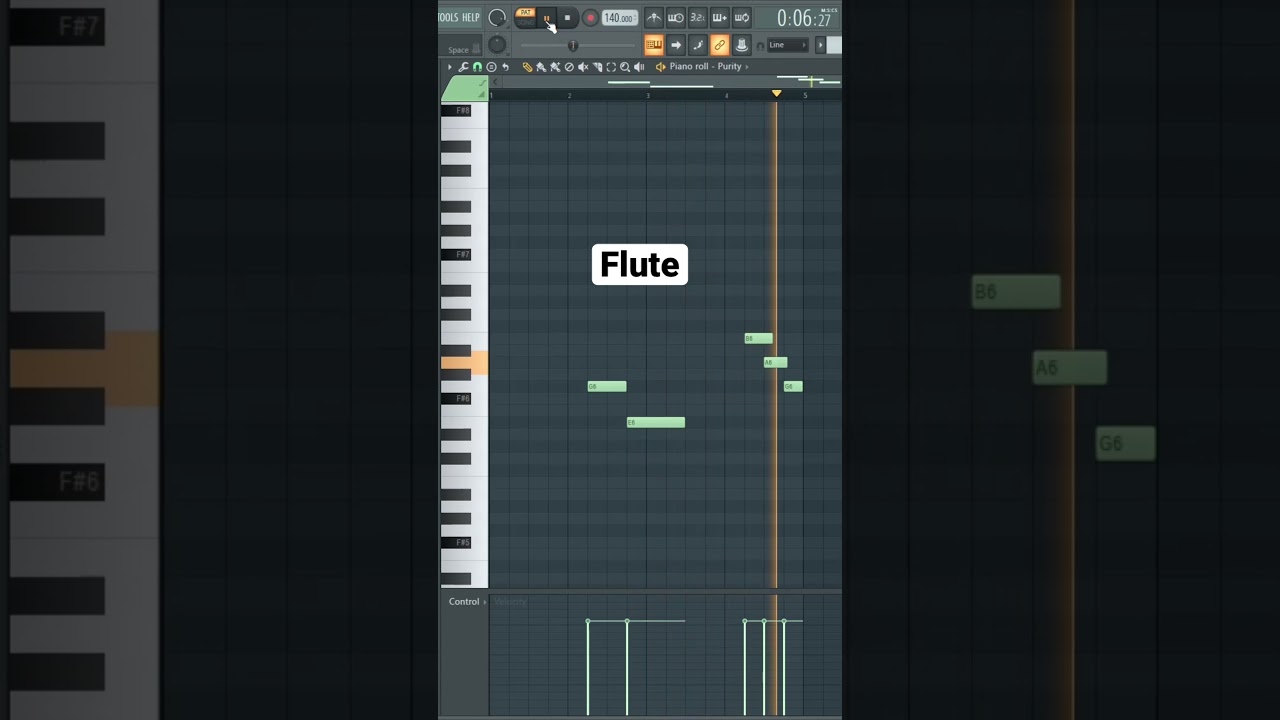This screenshot has height=720, width=1280.
Task: Click arrow button right of Line dropdown
Action: [820, 45]
